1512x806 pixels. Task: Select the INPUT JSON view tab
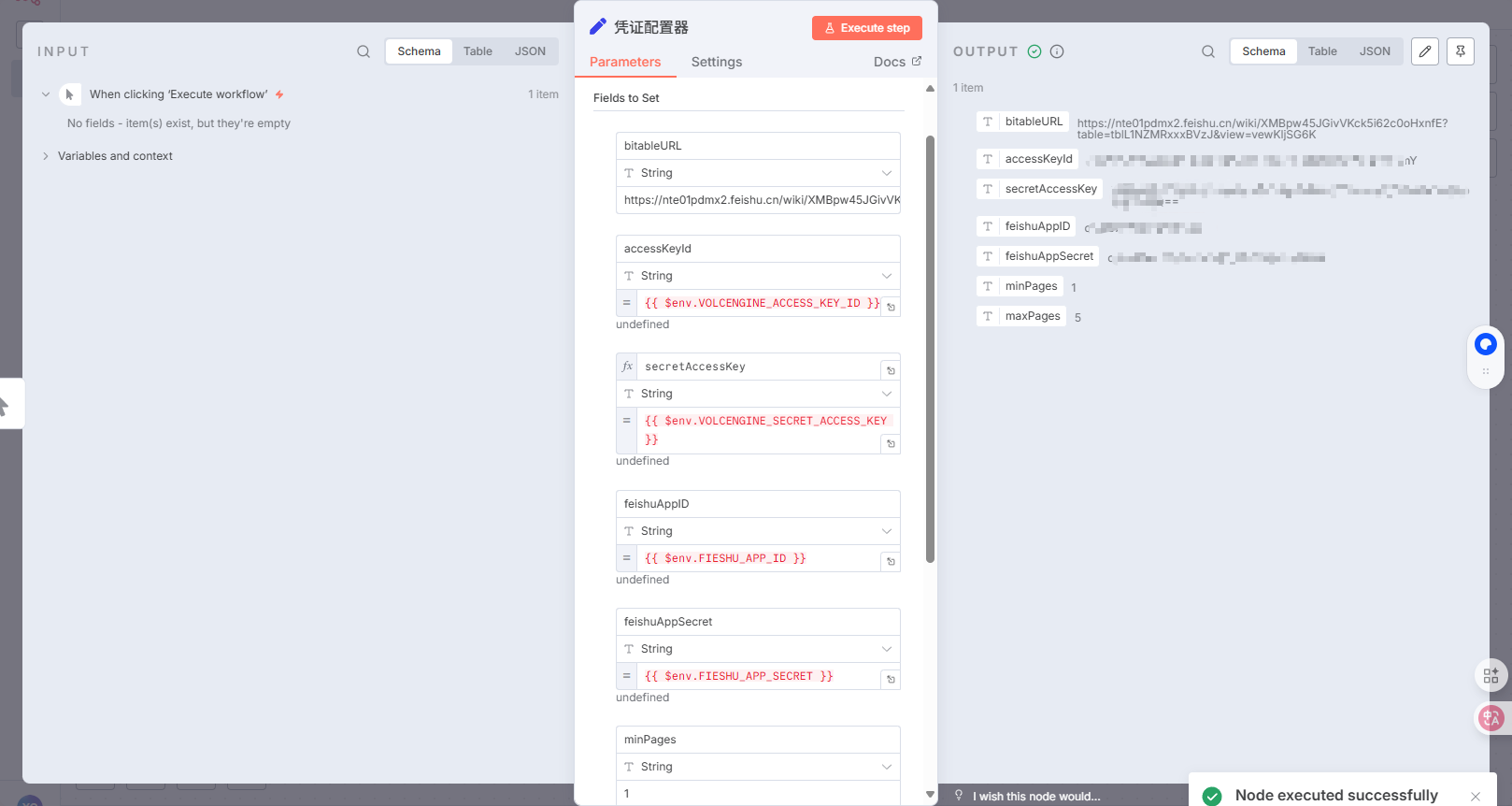click(x=530, y=51)
